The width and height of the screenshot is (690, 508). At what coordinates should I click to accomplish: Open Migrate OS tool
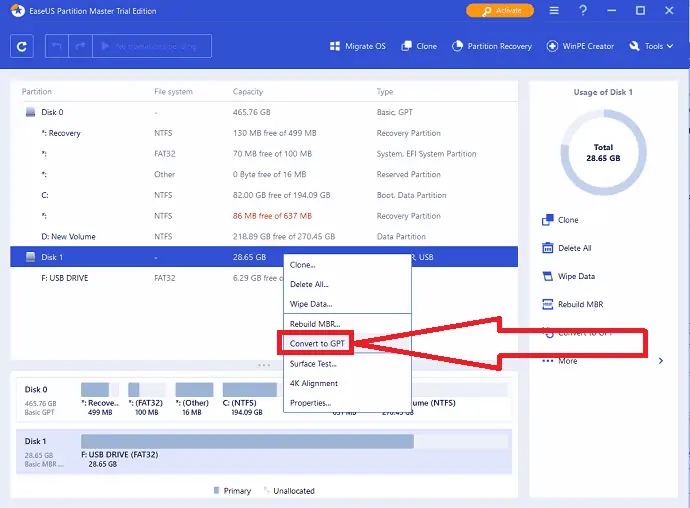point(358,46)
